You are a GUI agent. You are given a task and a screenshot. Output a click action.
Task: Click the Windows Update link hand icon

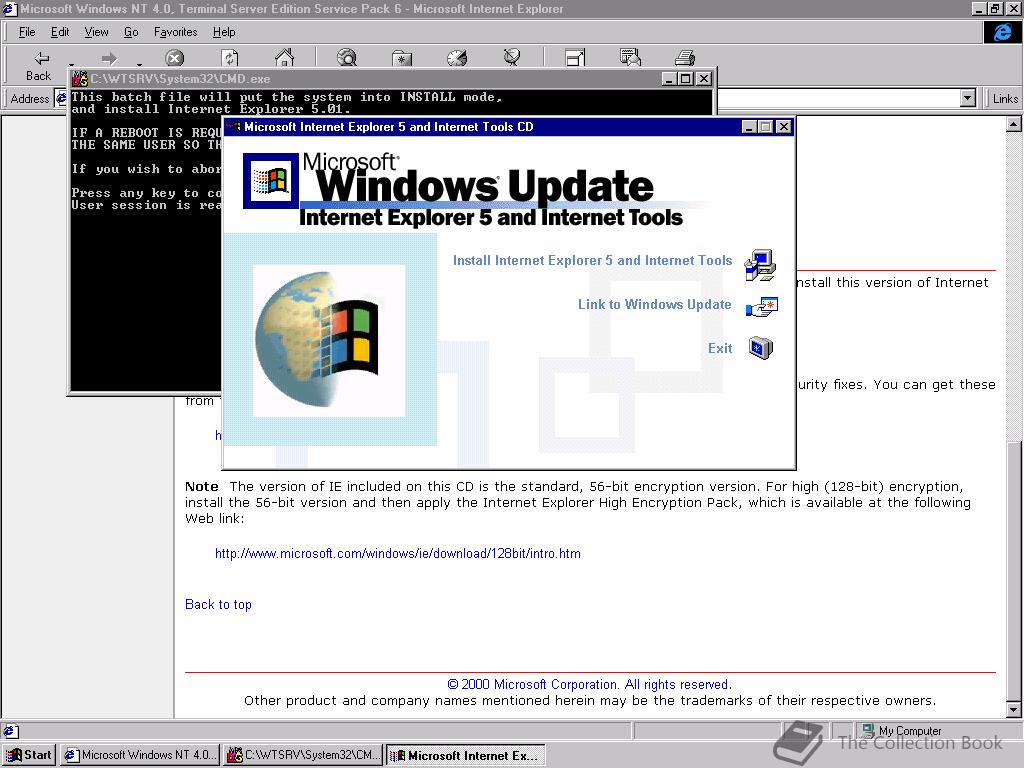pyautogui.click(x=761, y=307)
